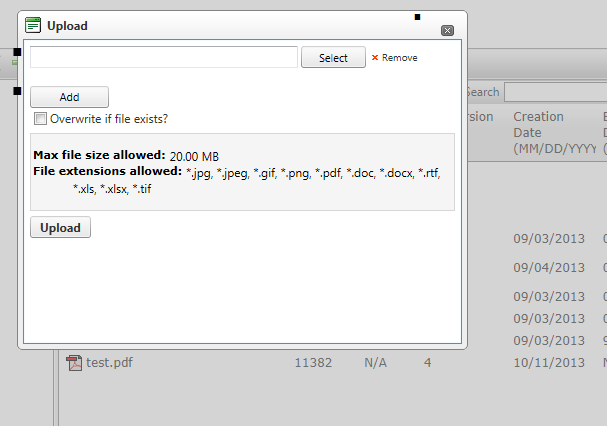Click the version 4 cell for test.pdf
This screenshot has width=607, height=426.
point(427,362)
